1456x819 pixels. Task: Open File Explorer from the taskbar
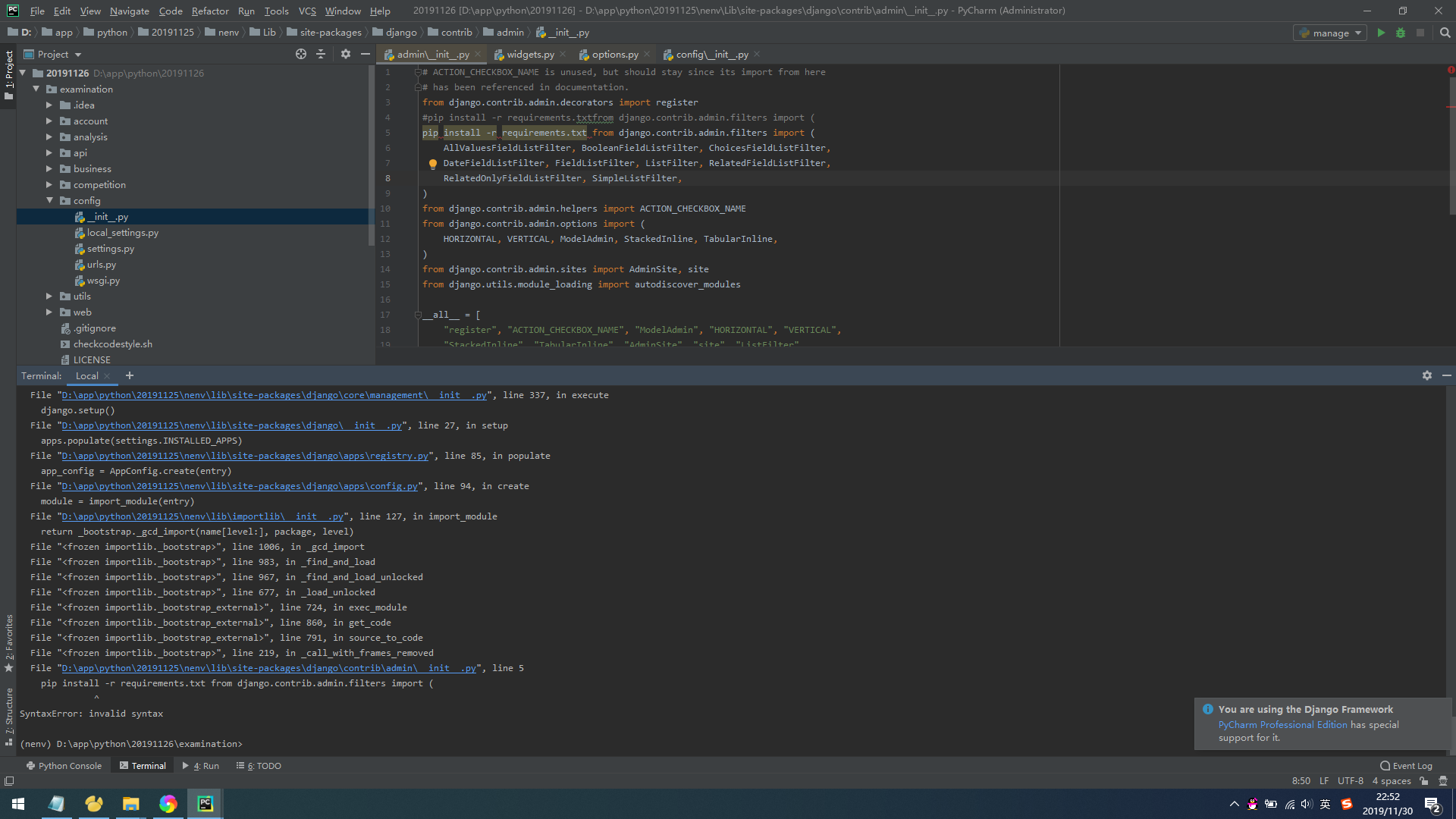click(x=130, y=804)
